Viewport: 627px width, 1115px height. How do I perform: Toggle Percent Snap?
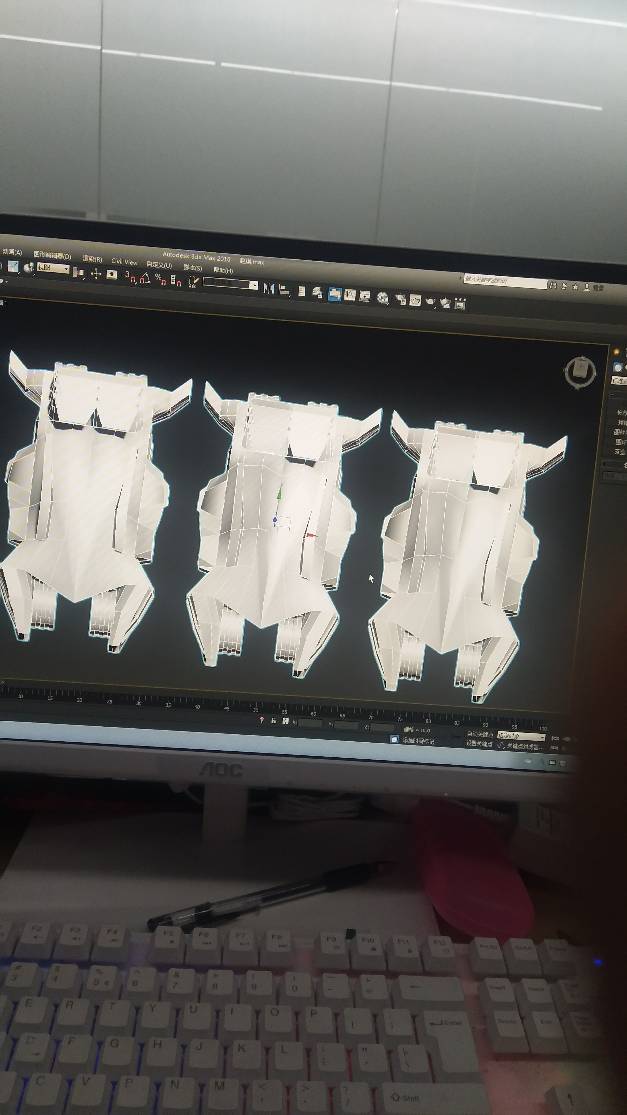[160, 279]
